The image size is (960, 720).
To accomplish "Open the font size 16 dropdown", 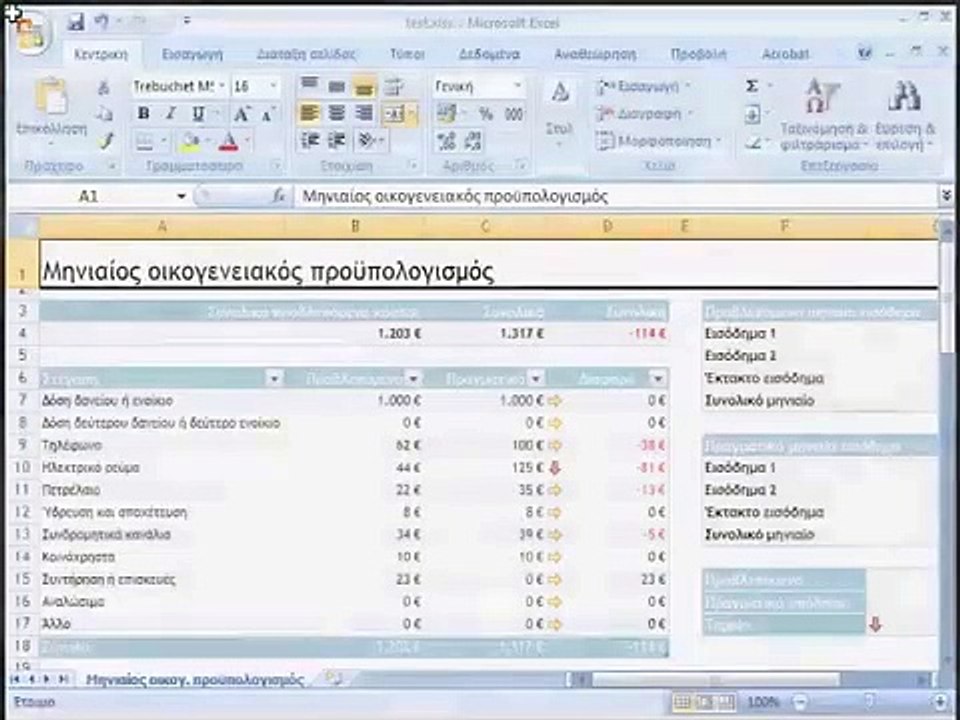I will tap(273, 86).
